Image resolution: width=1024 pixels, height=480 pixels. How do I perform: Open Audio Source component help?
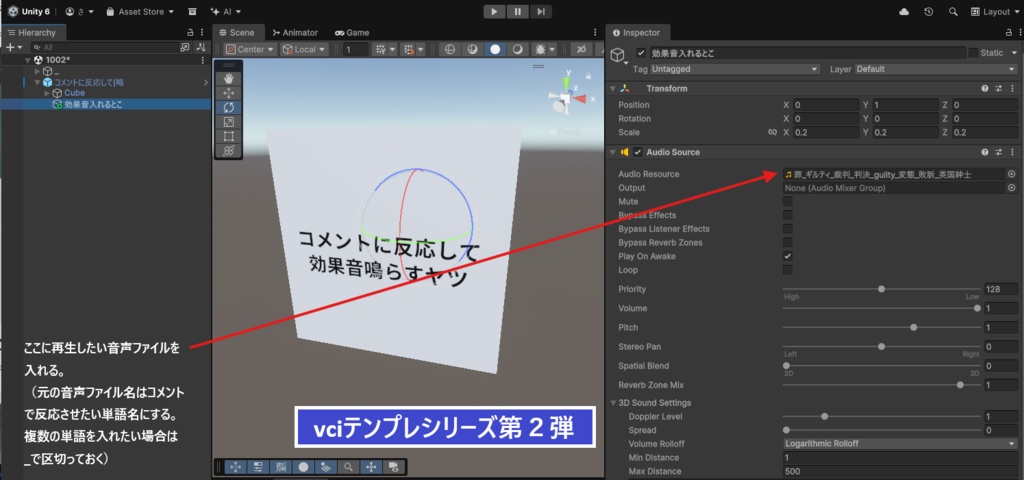point(985,152)
